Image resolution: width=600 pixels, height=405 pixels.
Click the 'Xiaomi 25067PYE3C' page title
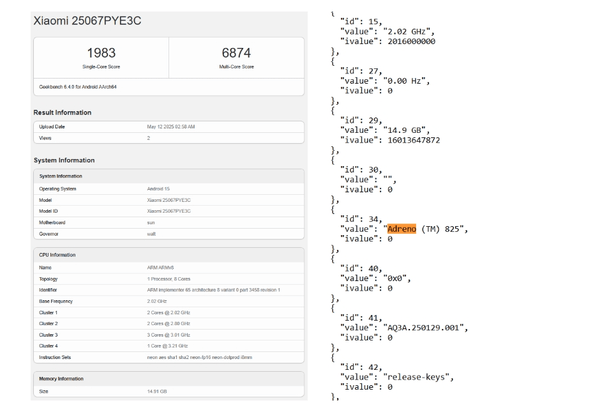click(87, 21)
